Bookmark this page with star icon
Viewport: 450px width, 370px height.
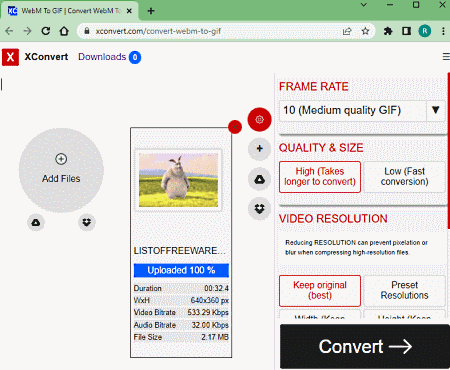coord(365,31)
